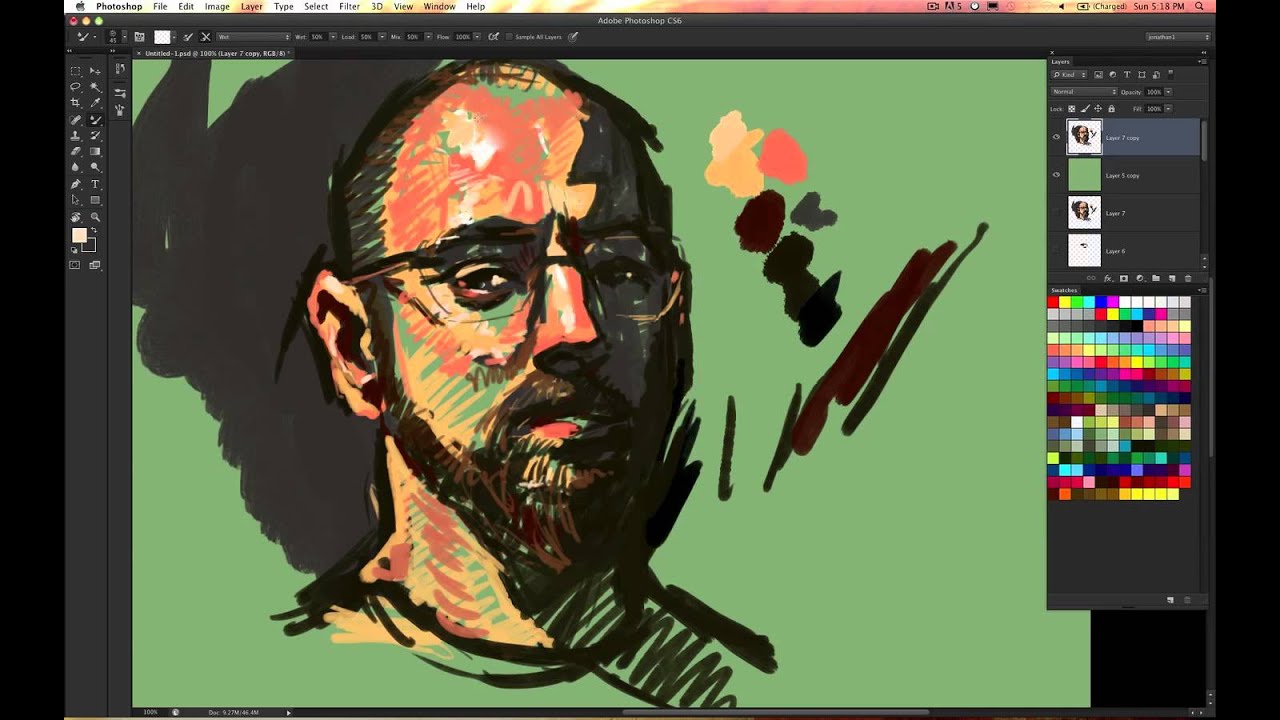This screenshot has width=1280, height=720.
Task: Select the Mixer Brush tool
Action: pos(95,119)
